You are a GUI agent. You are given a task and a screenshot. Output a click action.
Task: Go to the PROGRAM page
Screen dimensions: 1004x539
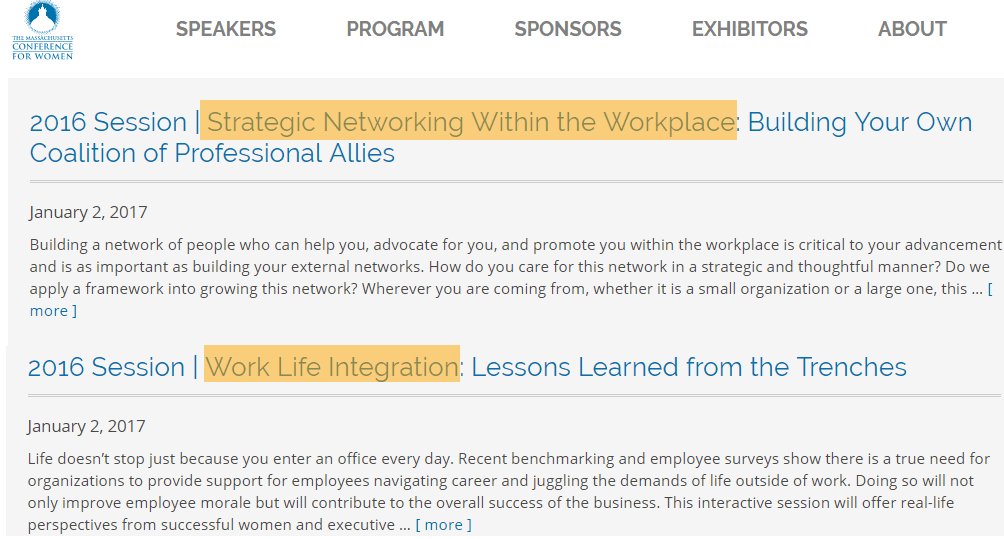(395, 29)
